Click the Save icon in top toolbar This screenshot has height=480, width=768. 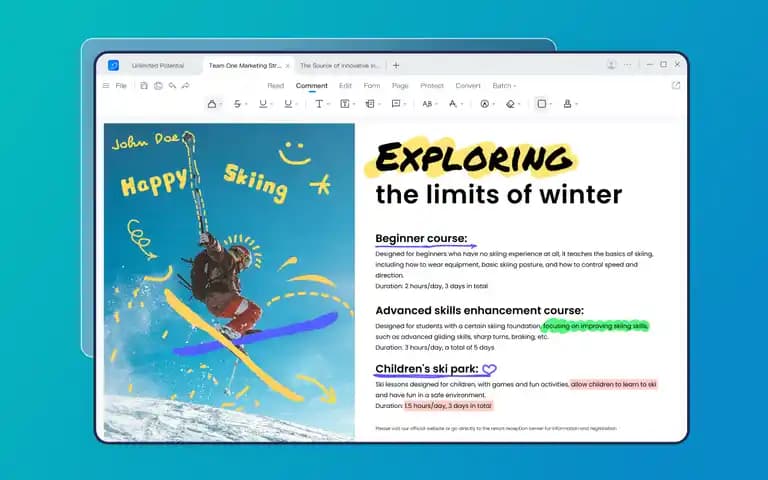coord(144,86)
